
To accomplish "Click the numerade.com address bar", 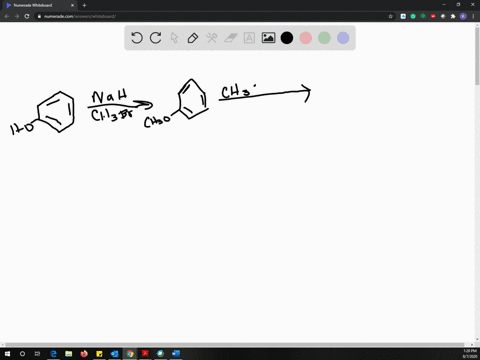I will [x=213, y=16].
